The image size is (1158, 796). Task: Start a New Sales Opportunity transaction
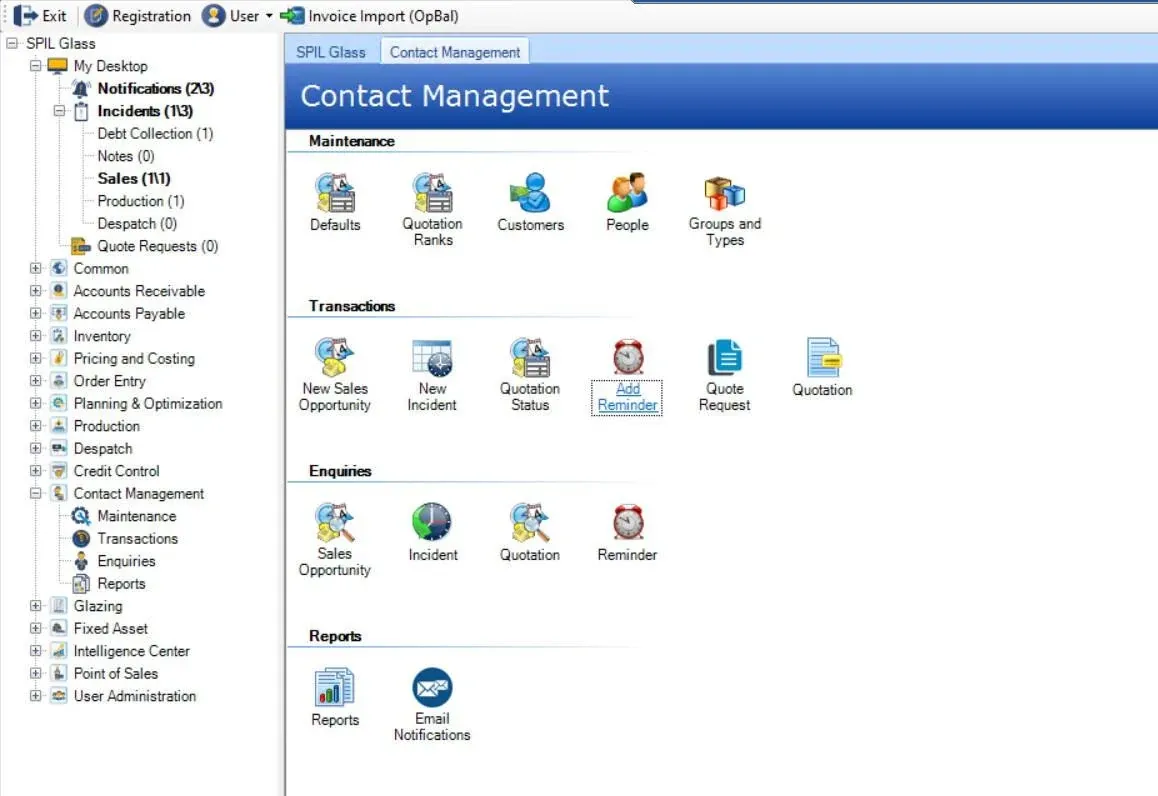335,357
